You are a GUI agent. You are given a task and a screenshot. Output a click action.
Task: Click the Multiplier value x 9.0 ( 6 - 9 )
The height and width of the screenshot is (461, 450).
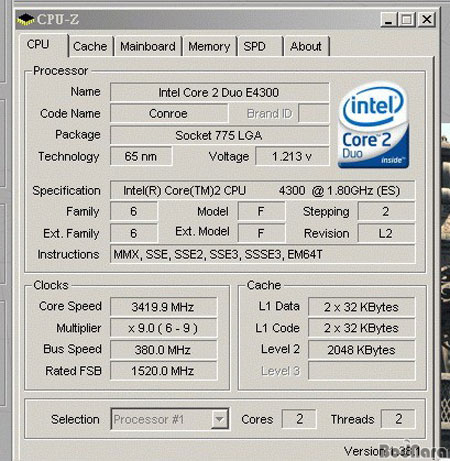(x=163, y=328)
